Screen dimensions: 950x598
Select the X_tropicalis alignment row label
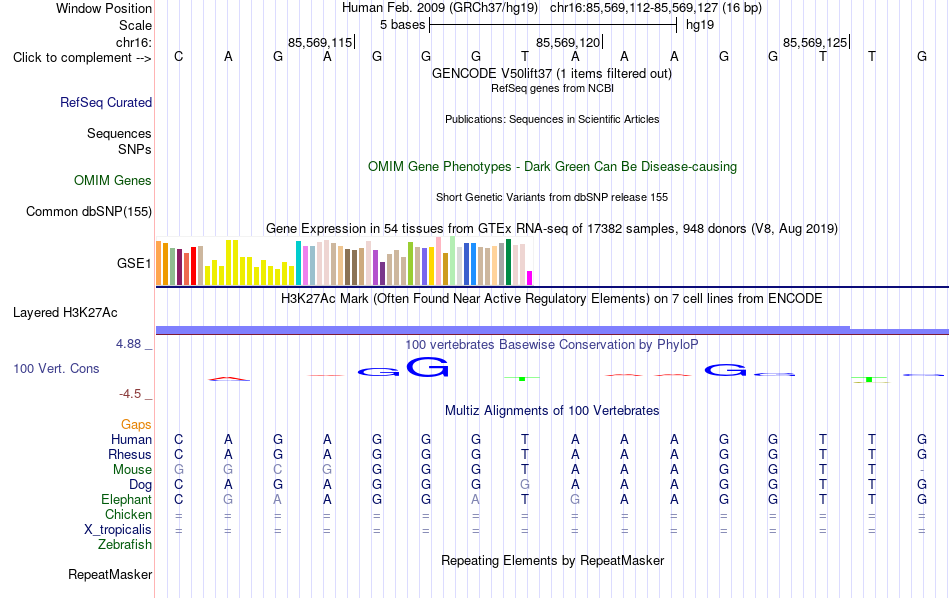(x=118, y=530)
